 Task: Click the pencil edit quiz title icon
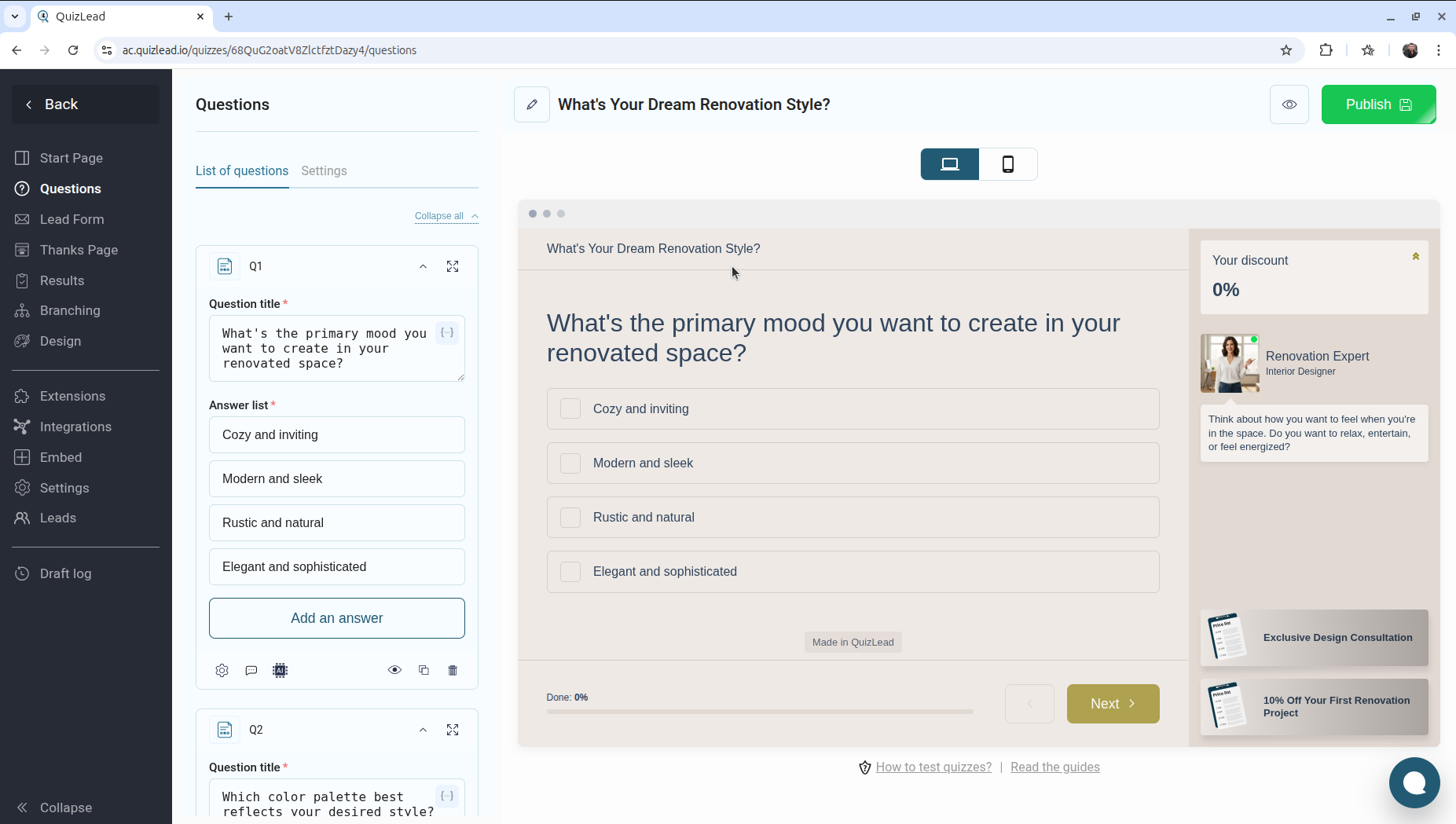(532, 104)
